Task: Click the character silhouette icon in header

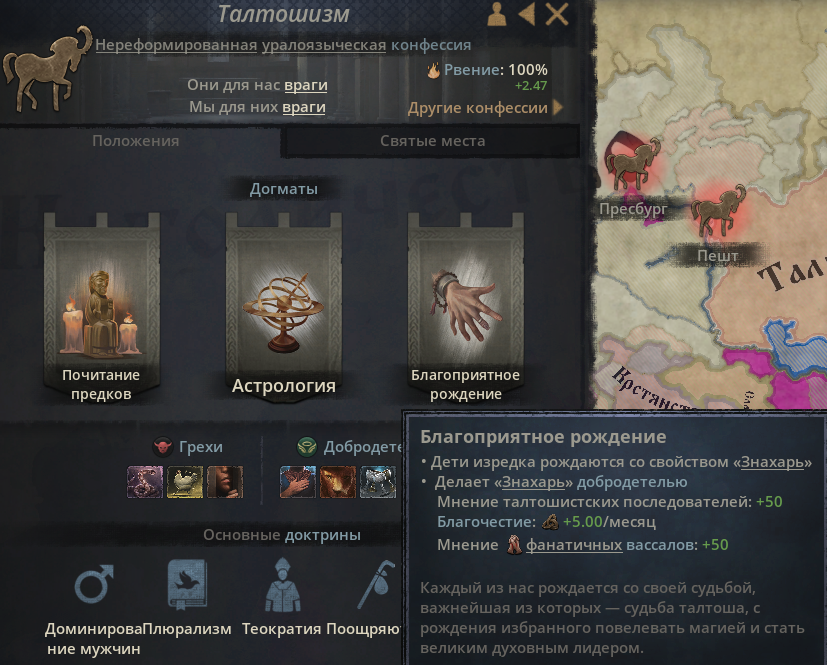Action: point(496,14)
